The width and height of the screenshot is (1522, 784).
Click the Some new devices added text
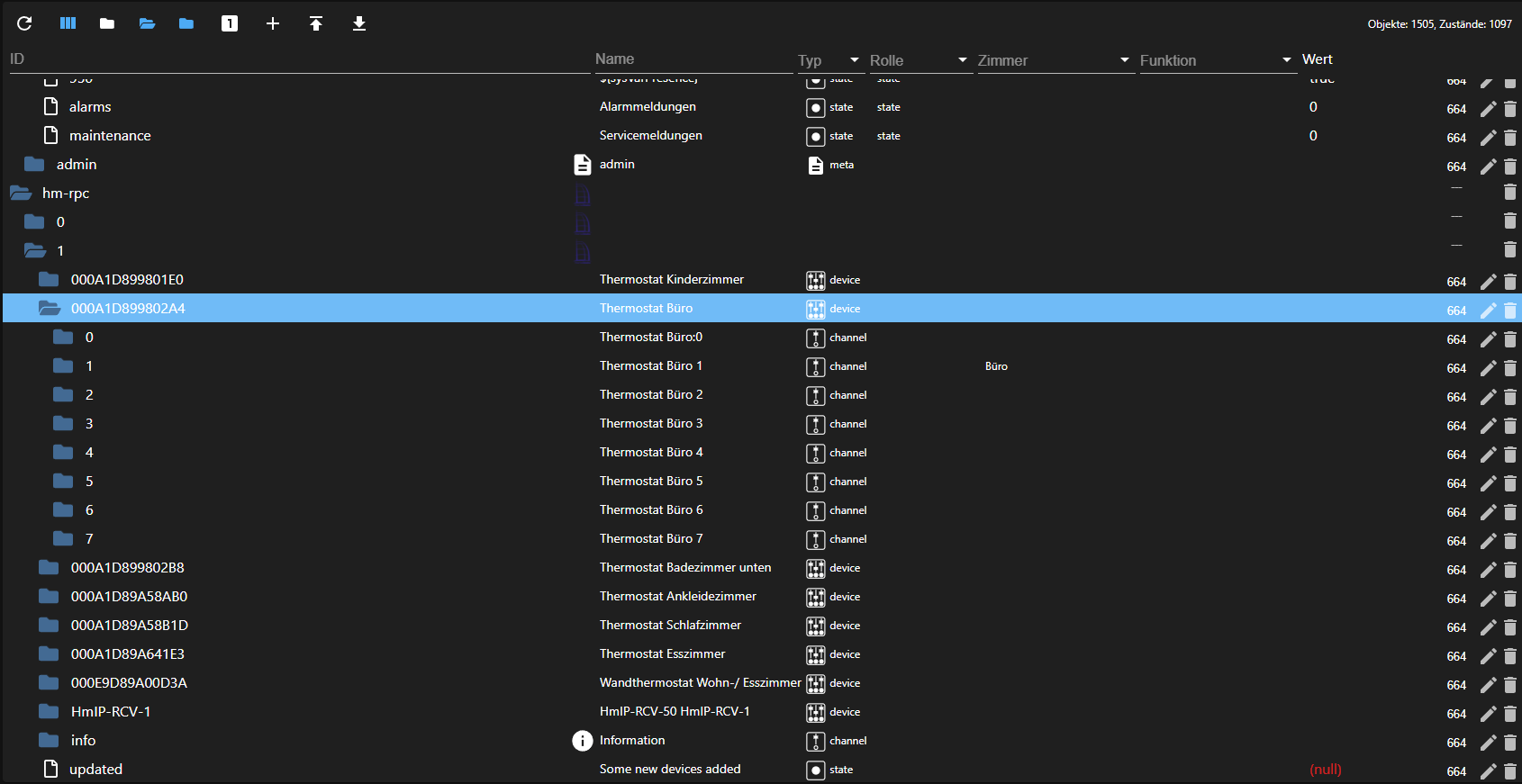click(670, 769)
